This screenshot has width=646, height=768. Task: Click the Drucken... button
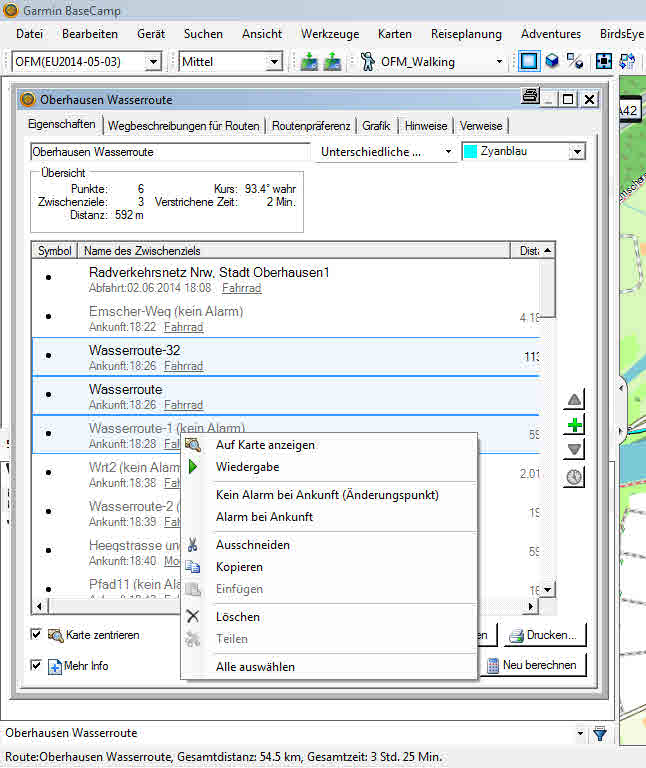coord(544,635)
